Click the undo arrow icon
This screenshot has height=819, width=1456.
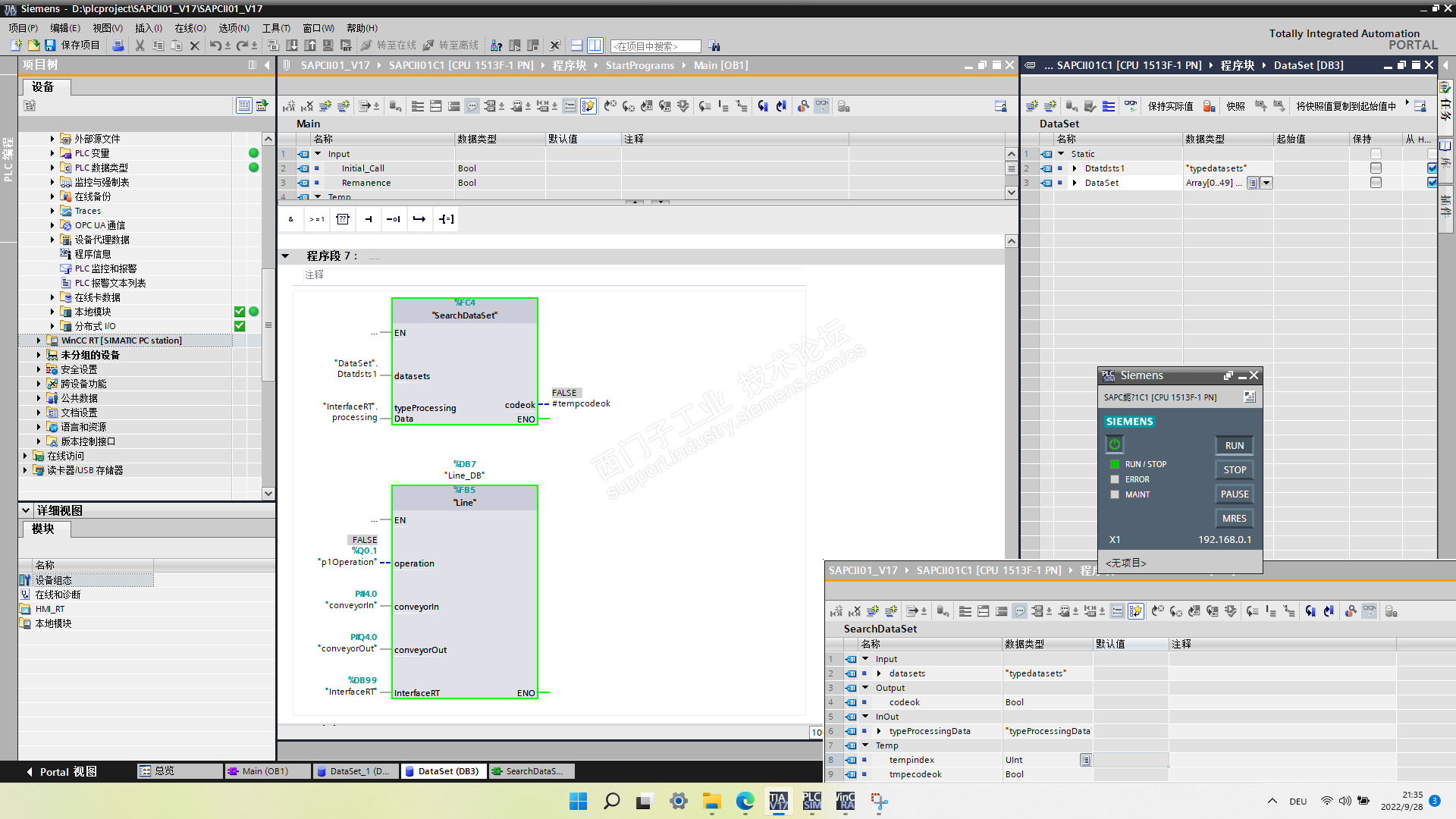point(215,45)
